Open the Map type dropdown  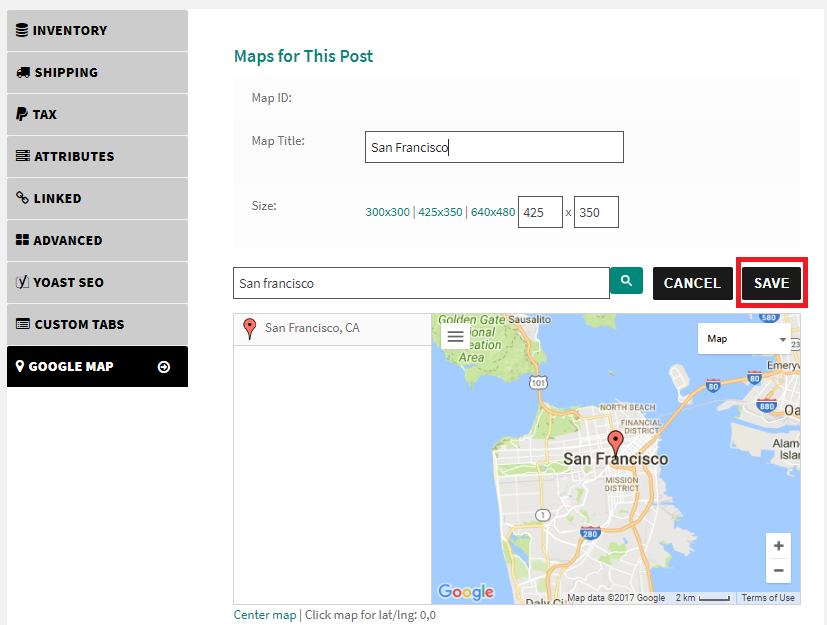click(744, 339)
